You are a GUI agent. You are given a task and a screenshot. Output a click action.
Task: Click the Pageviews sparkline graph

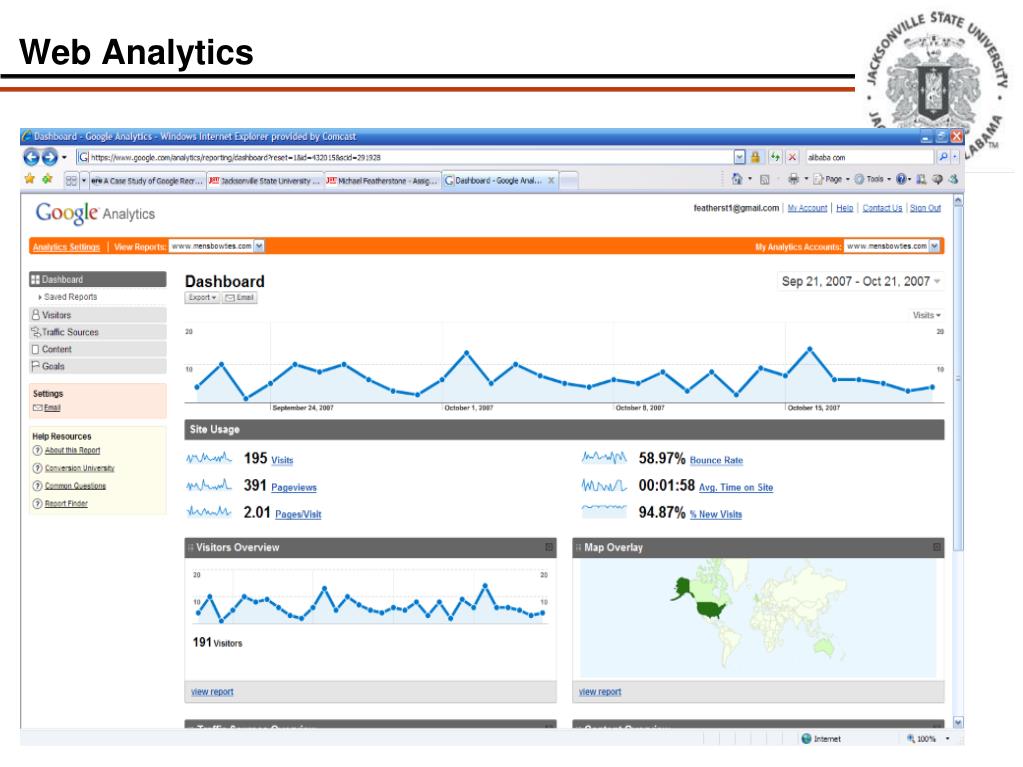tap(209, 486)
